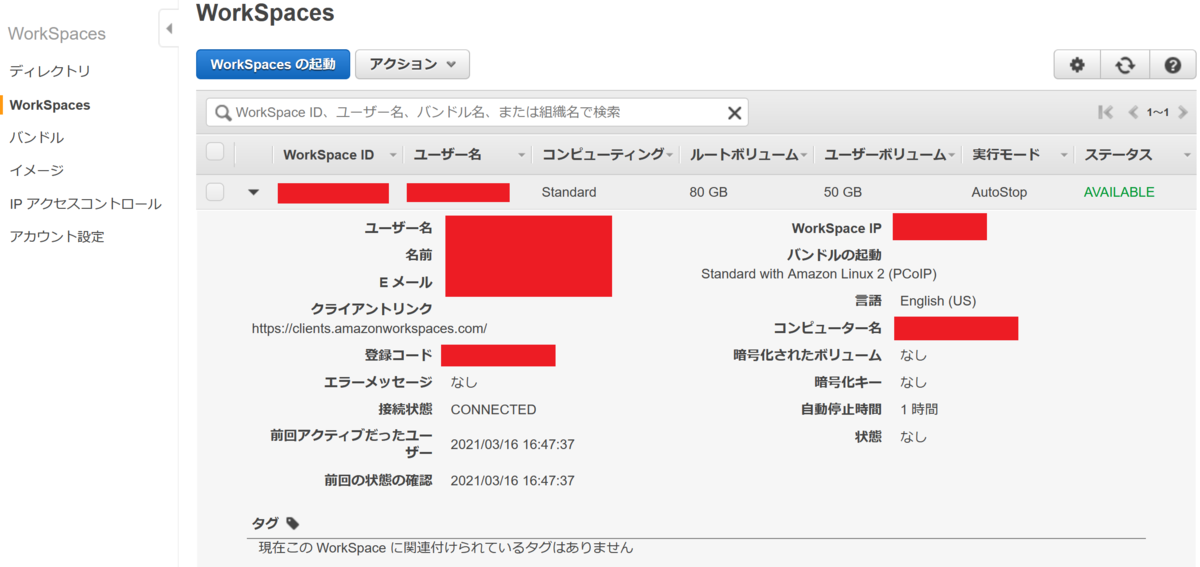This screenshot has width=1200, height=567.
Task: Open the settings gear icon
Action: tap(1077, 65)
